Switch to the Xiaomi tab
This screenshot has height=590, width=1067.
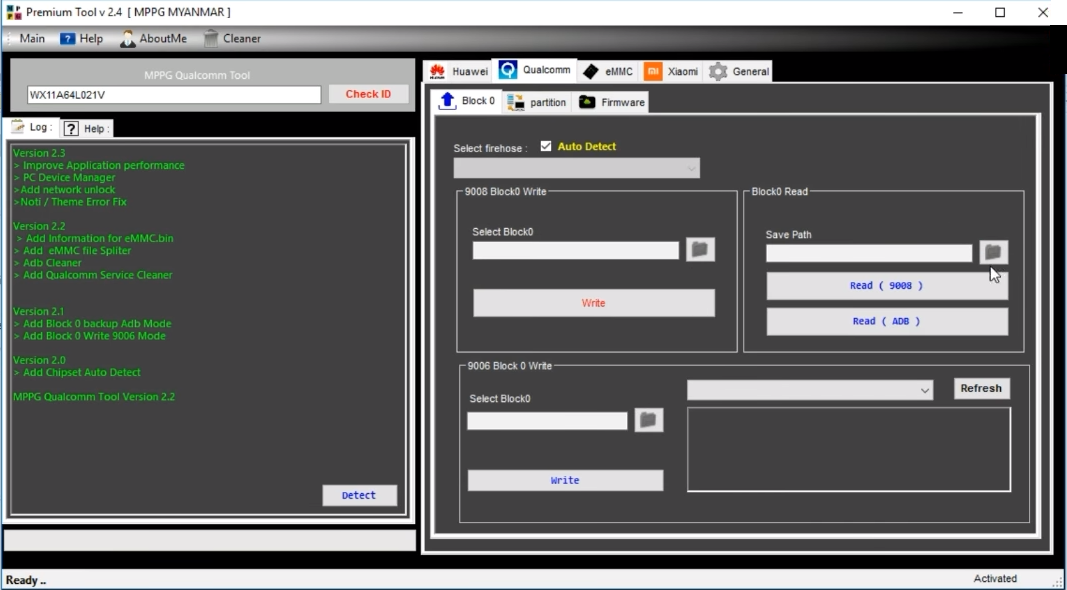coord(672,71)
